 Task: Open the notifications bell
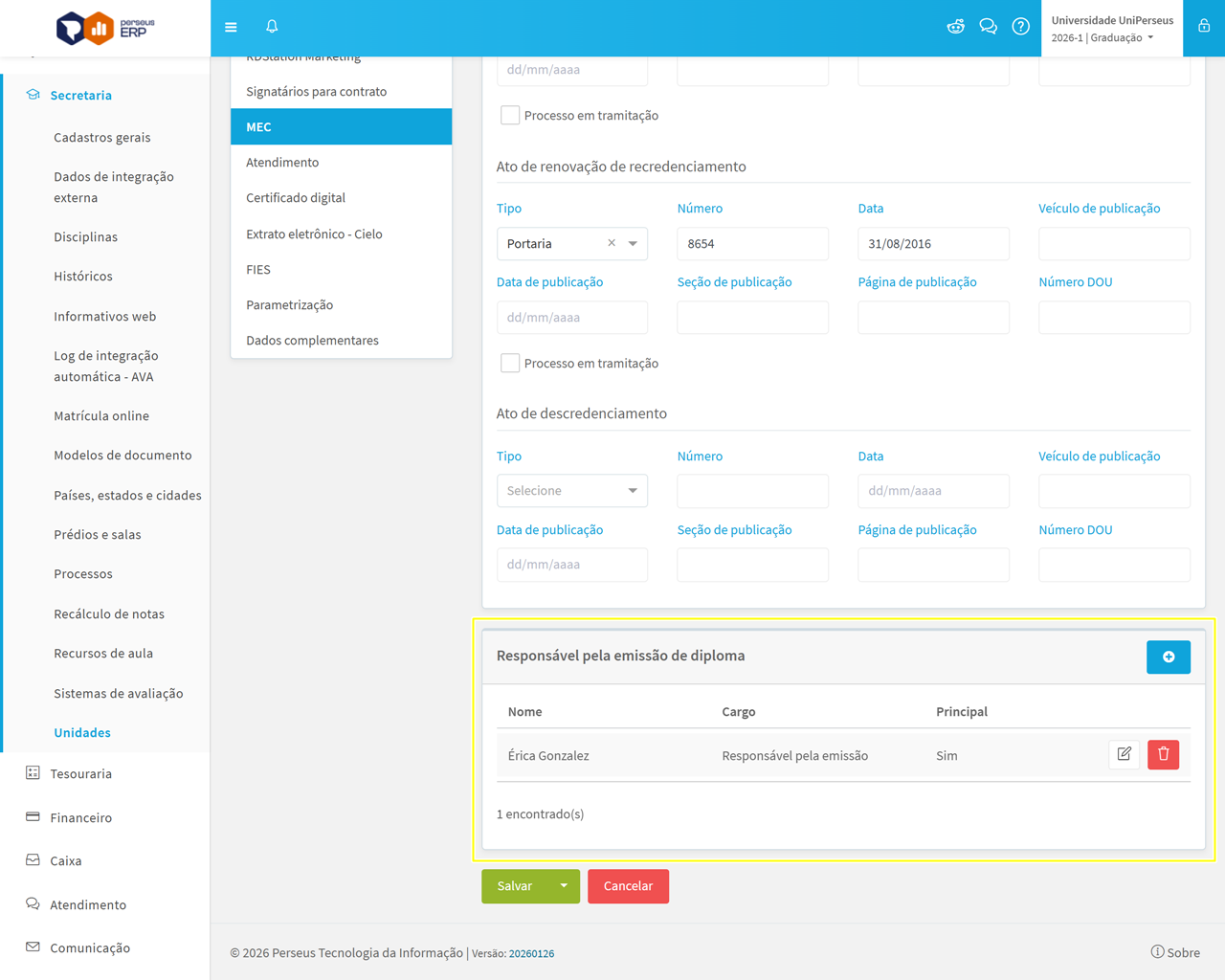[272, 27]
